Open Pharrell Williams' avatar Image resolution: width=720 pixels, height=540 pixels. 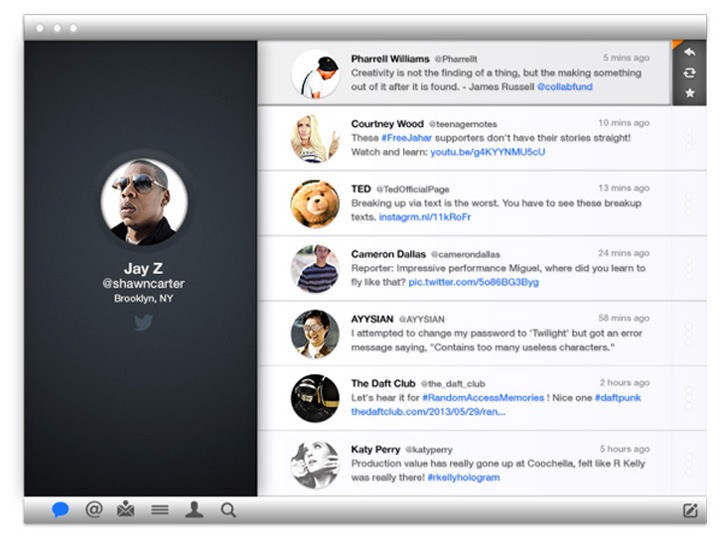coord(315,74)
